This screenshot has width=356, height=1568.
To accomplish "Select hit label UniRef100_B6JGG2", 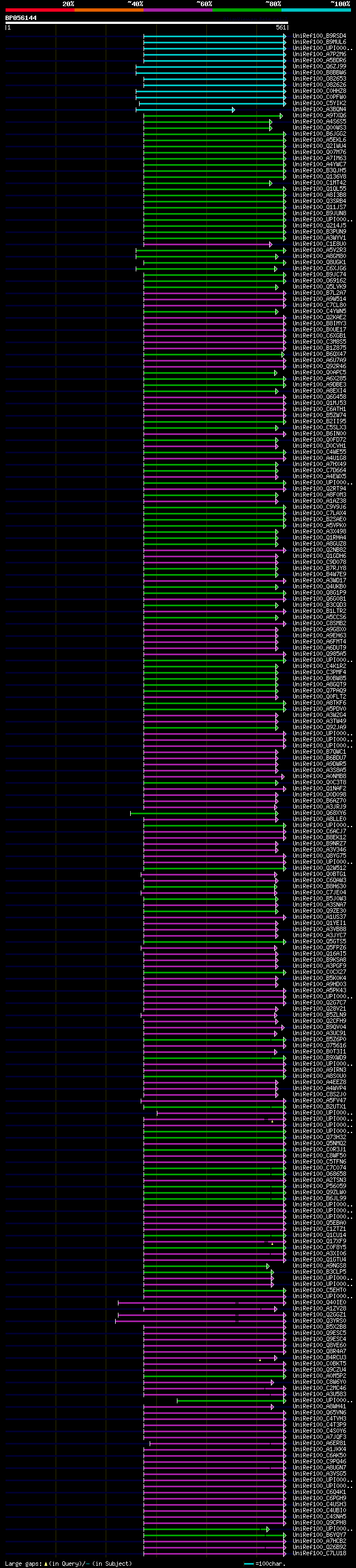I will point(319,134).
